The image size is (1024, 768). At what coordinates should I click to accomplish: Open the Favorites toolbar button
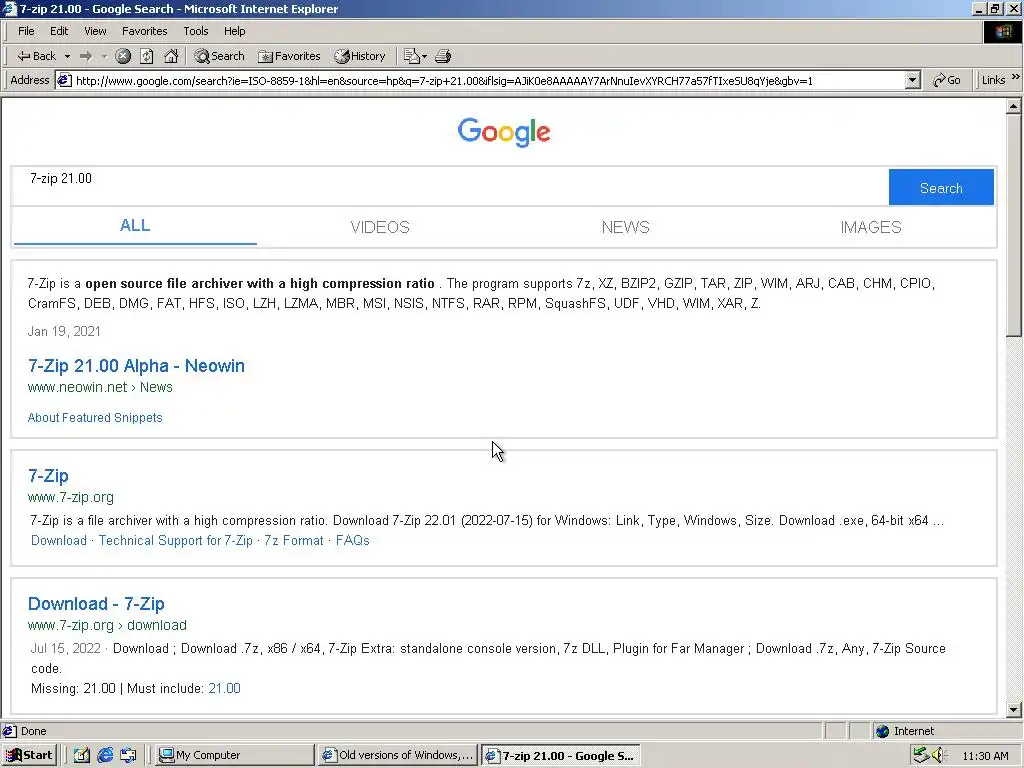(x=289, y=56)
